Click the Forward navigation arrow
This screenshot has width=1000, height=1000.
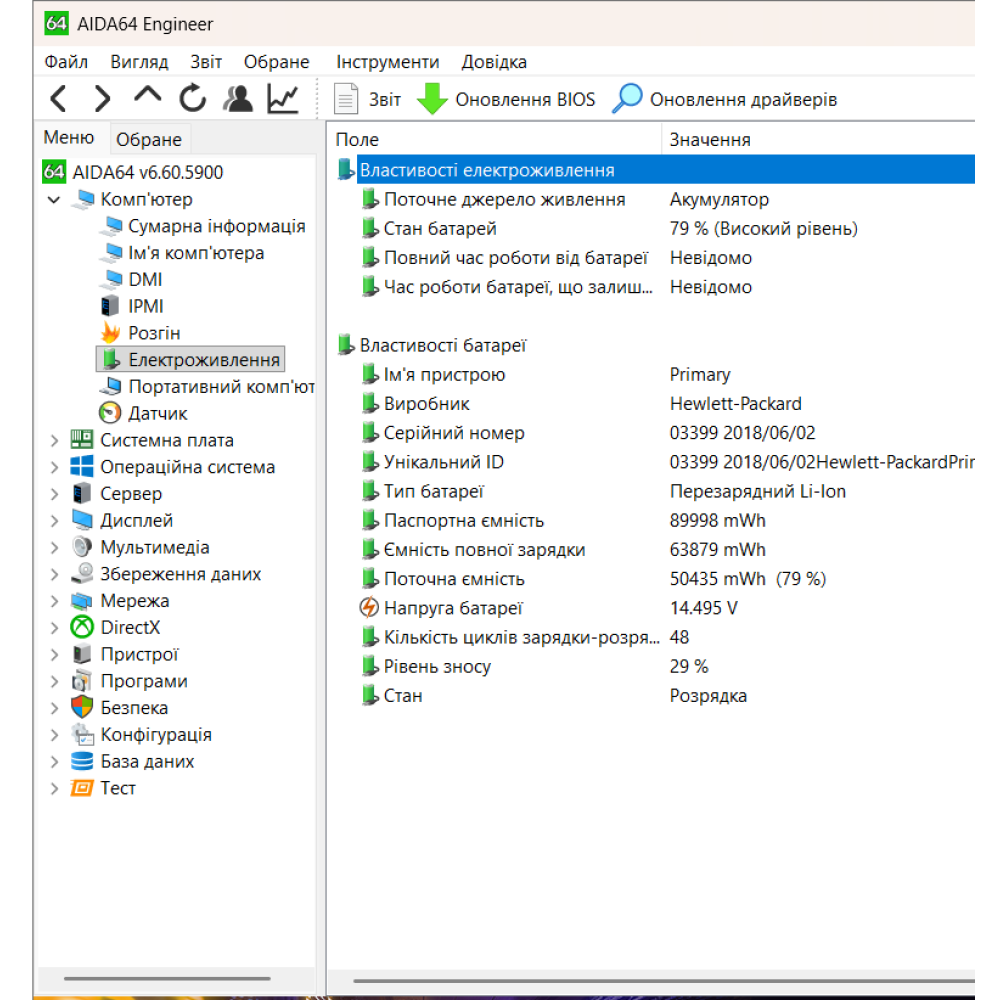click(102, 98)
